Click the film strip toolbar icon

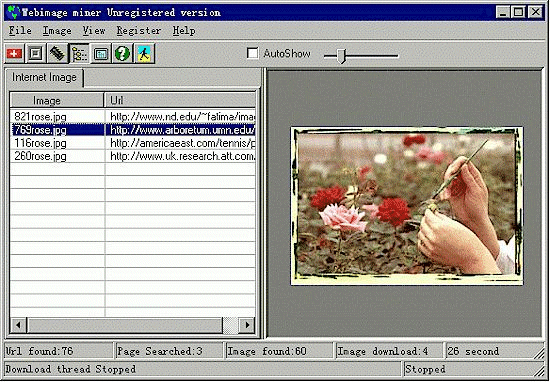(x=58, y=54)
